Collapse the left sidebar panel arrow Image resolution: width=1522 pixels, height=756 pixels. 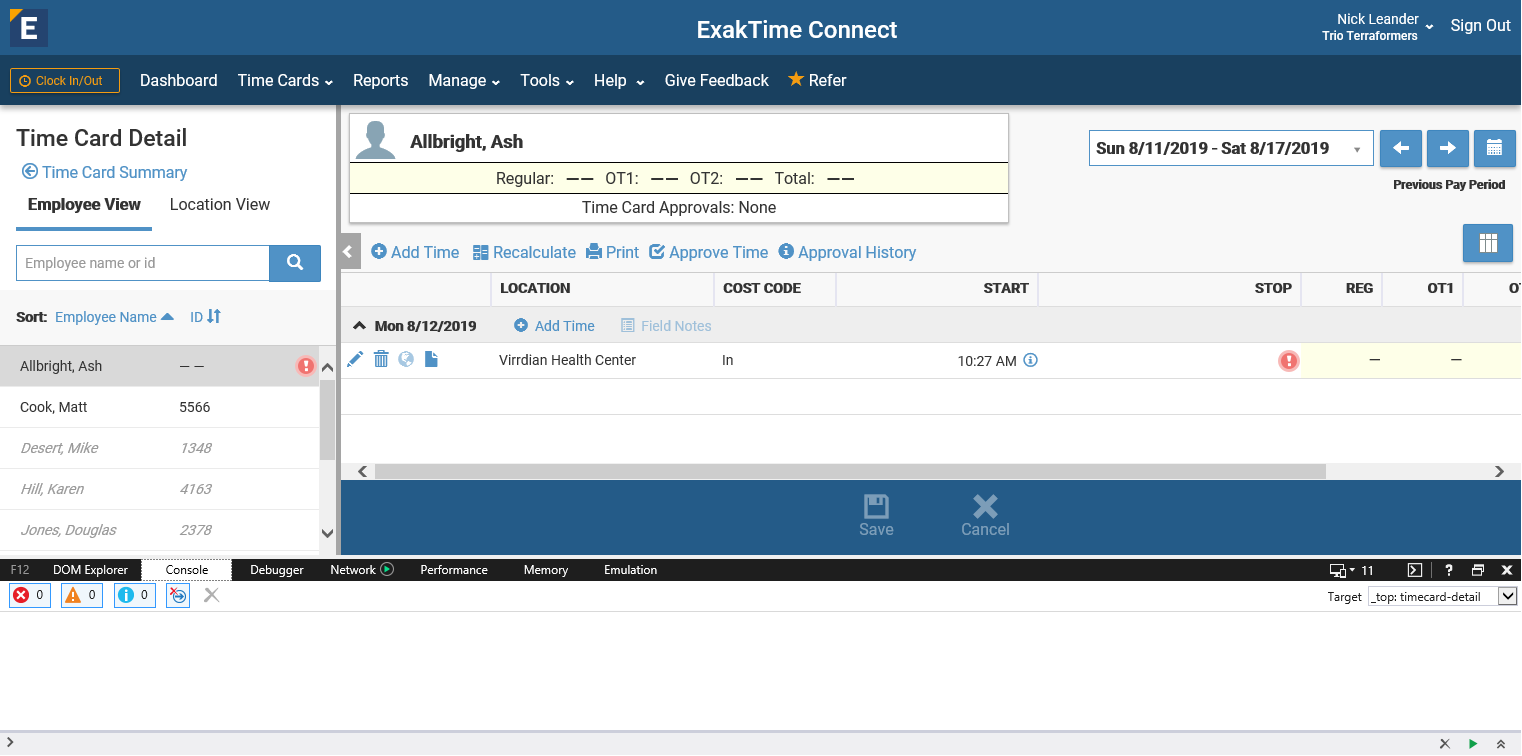click(348, 251)
